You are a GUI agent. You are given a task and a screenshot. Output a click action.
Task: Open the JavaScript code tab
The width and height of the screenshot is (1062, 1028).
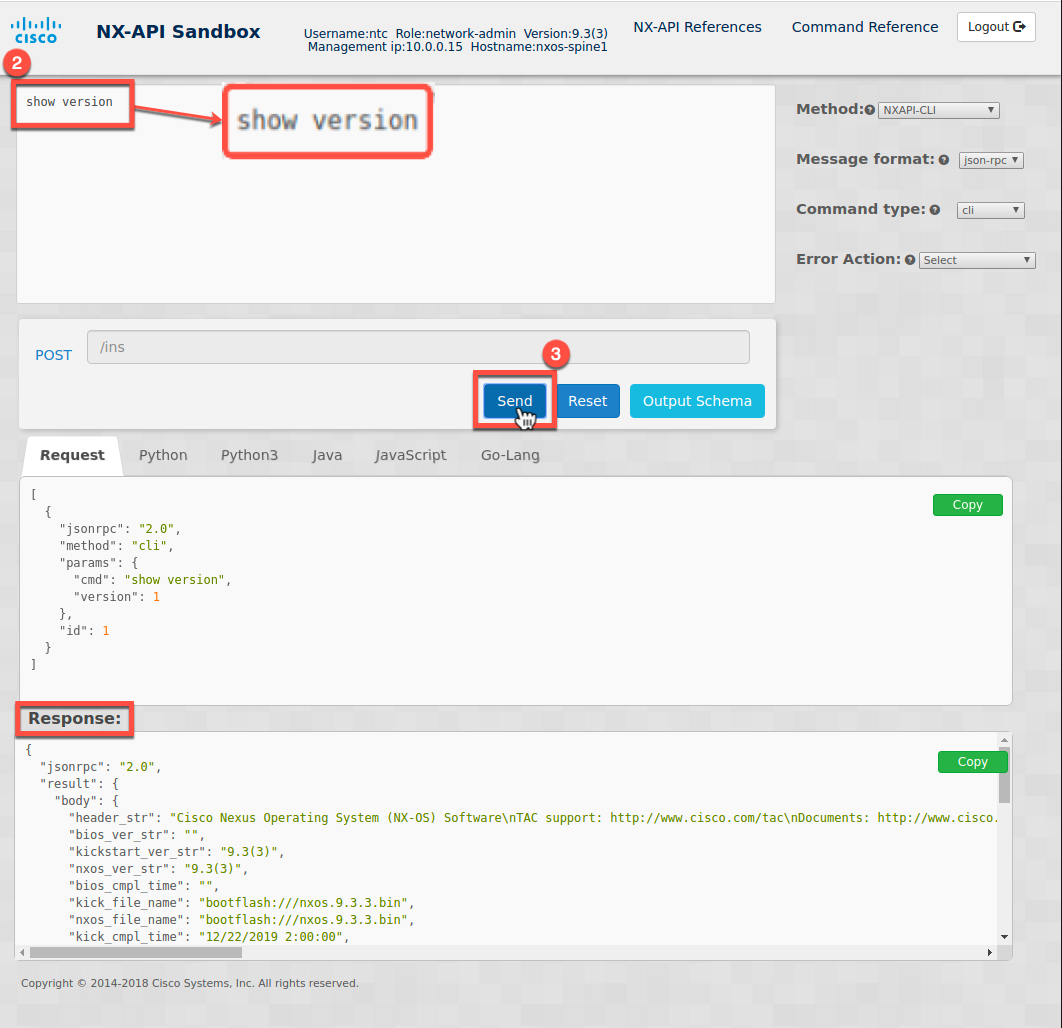point(410,455)
